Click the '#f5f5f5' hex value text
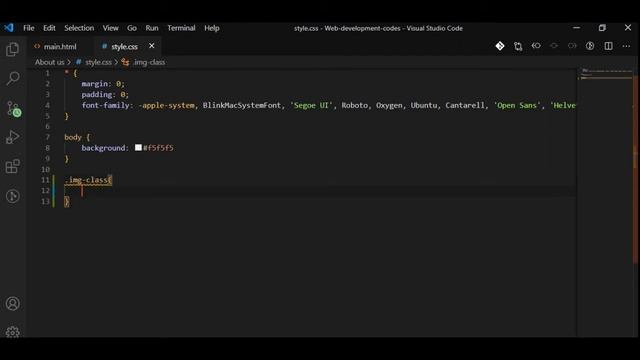Image resolution: width=640 pixels, height=360 pixels. 158,148
